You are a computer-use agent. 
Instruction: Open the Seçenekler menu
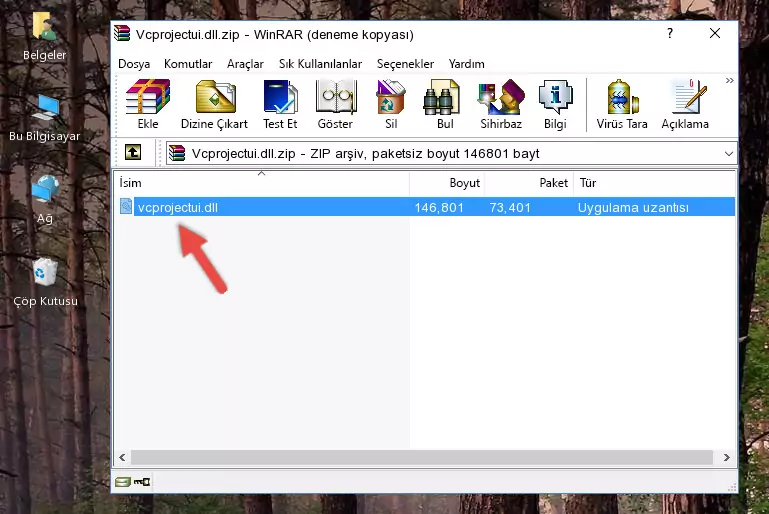(x=405, y=64)
